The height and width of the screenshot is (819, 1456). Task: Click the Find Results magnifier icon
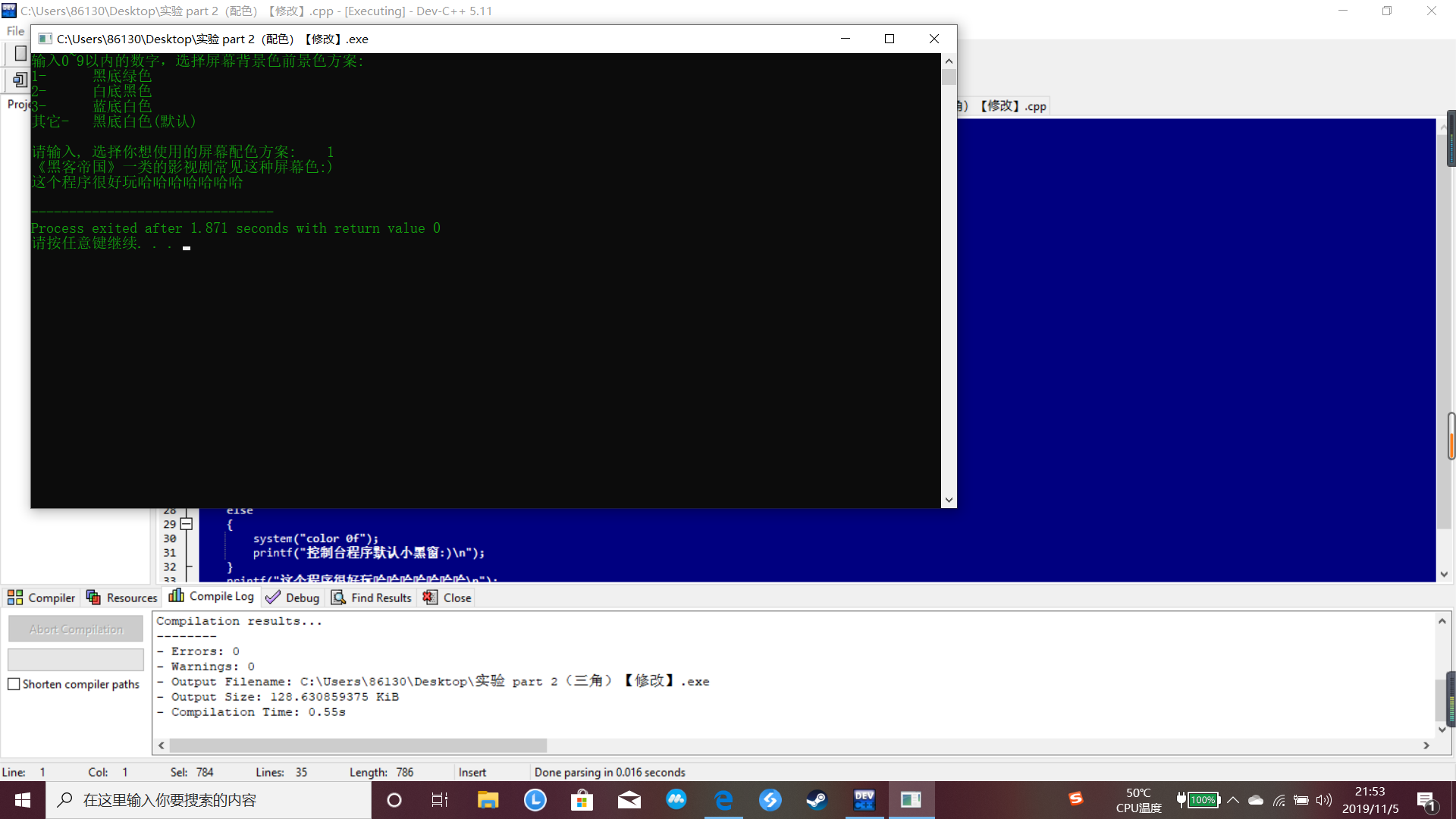[x=338, y=598]
